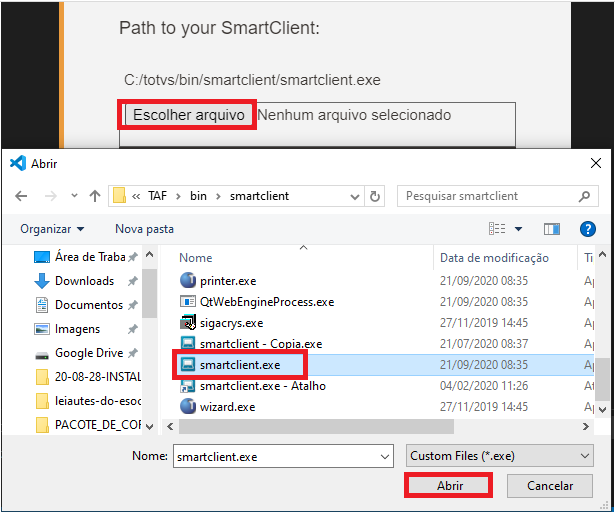The height and width of the screenshot is (514, 615).
Task: Click the Escolher arquivo button
Action: pyautogui.click(x=189, y=115)
